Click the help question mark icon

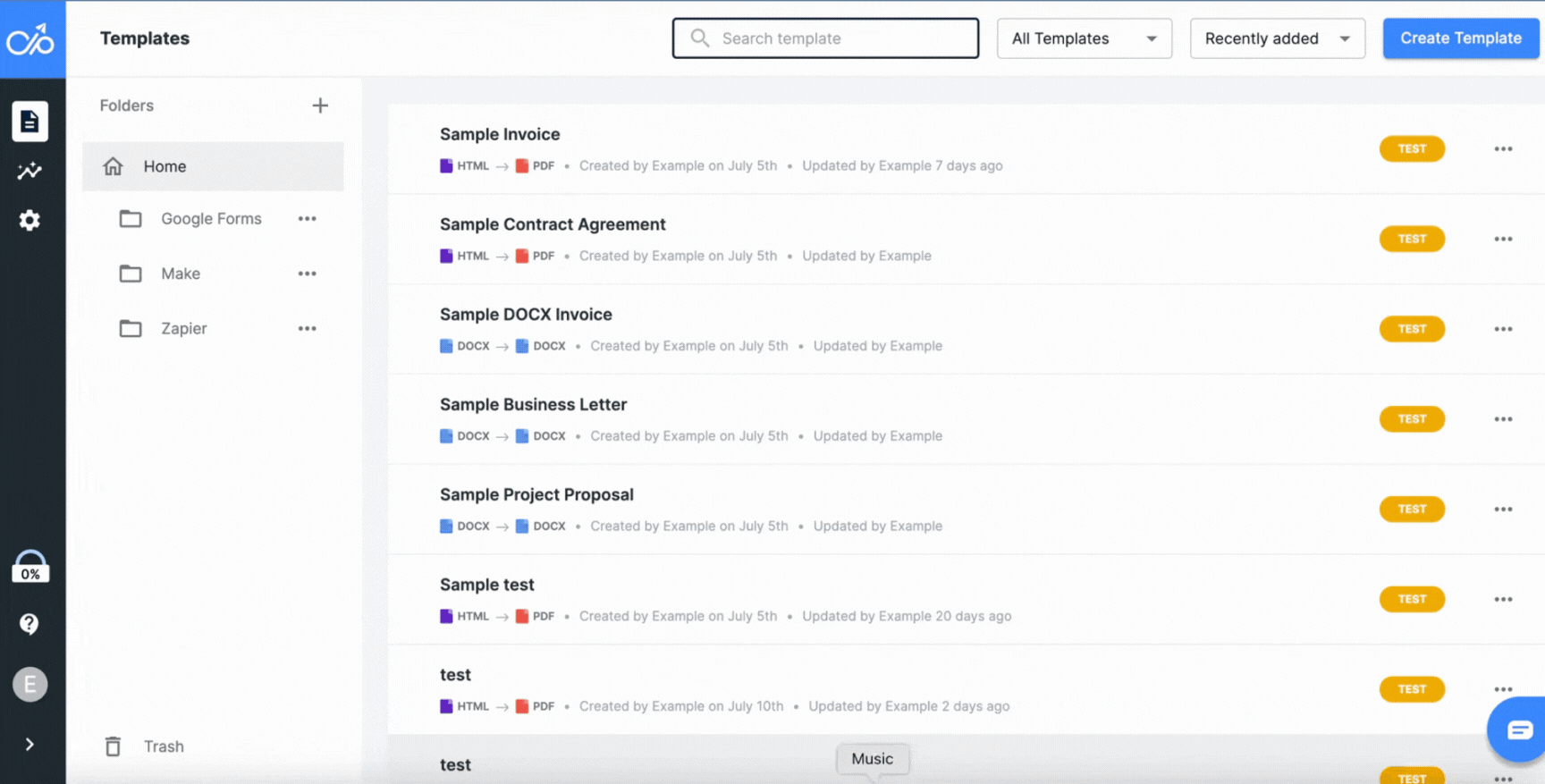(x=30, y=623)
